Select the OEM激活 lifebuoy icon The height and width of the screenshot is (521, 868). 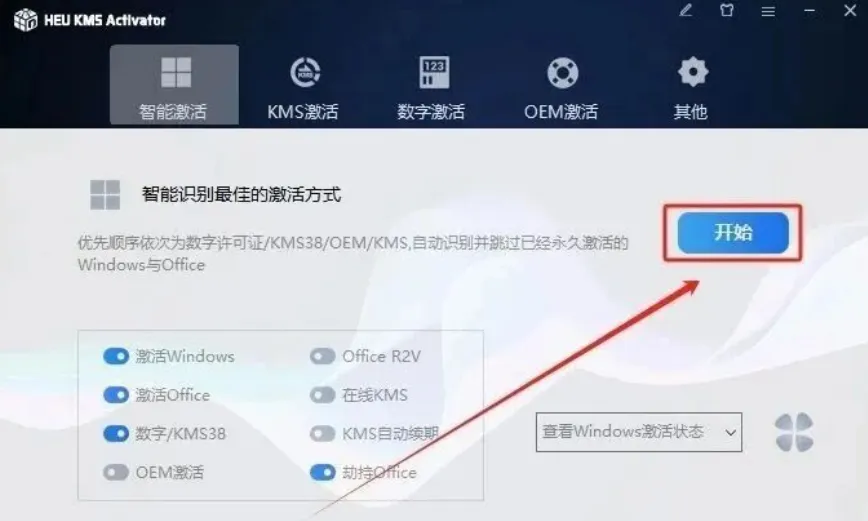coord(562,73)
